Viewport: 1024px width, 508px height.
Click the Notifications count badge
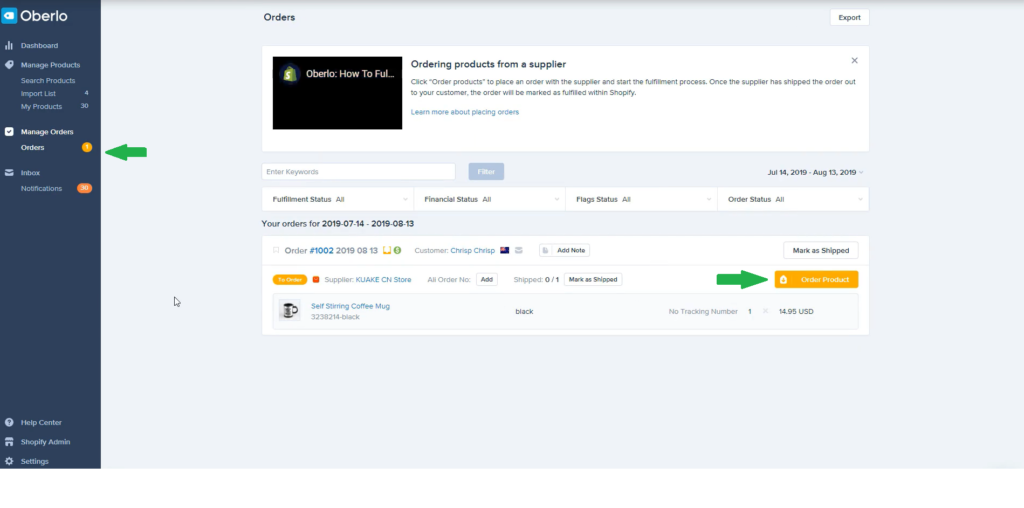[x=84, y=188]
